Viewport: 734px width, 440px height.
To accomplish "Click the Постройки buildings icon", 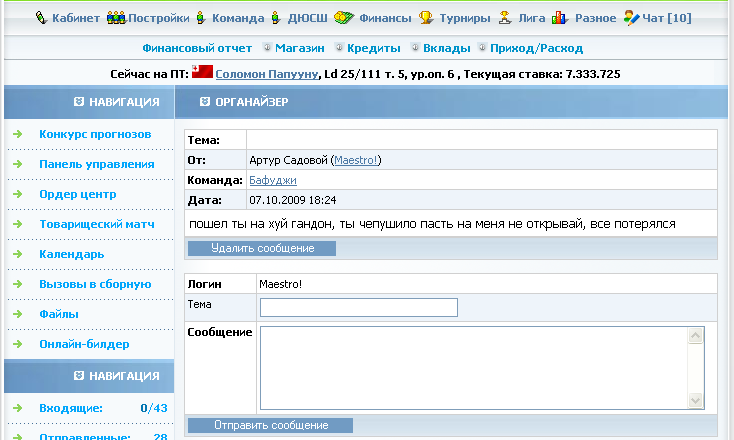I will [x=116, y=18].
